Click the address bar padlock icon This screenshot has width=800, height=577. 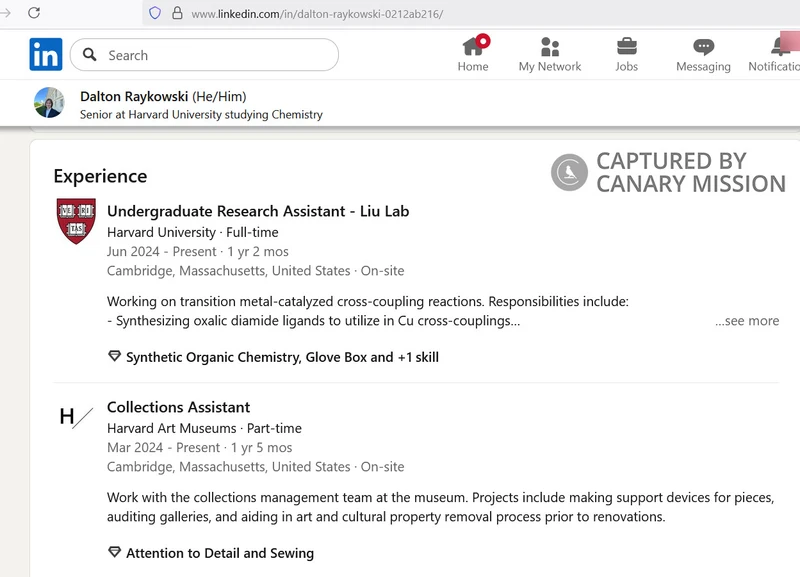pos(178,14)
